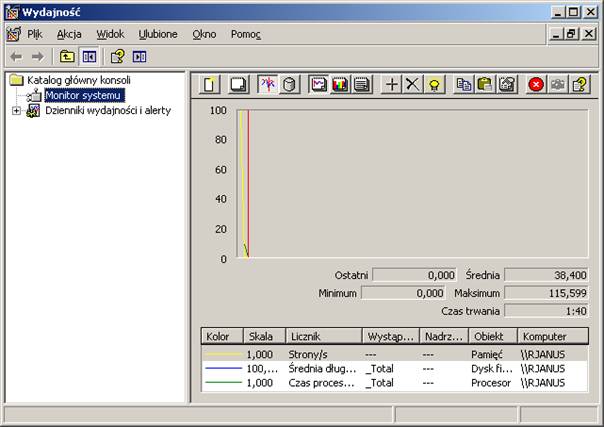Restore the inner console child window
Screen dimensions: 604x427
coord(572,34)
